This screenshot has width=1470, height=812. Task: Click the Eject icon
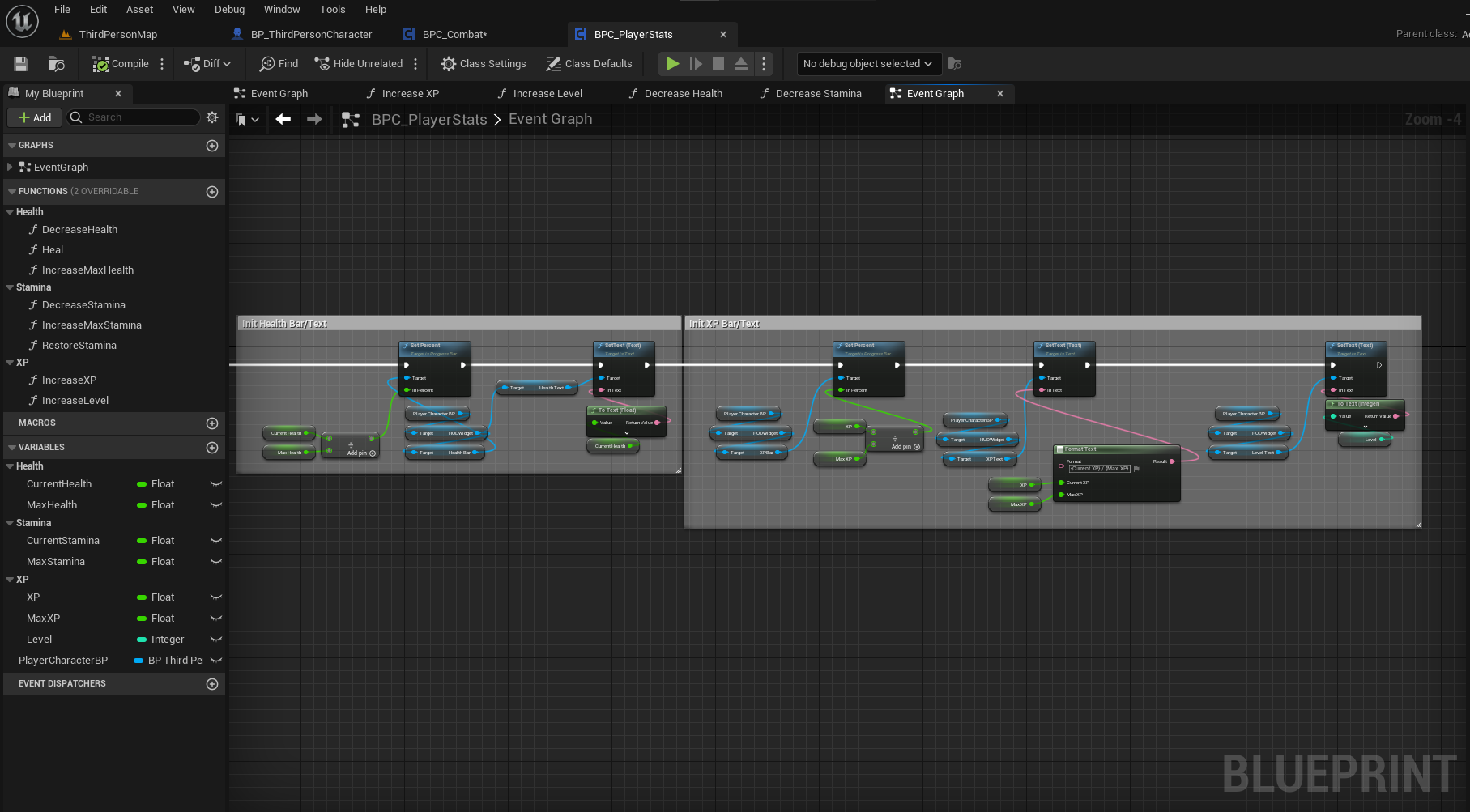click(741, 64)
